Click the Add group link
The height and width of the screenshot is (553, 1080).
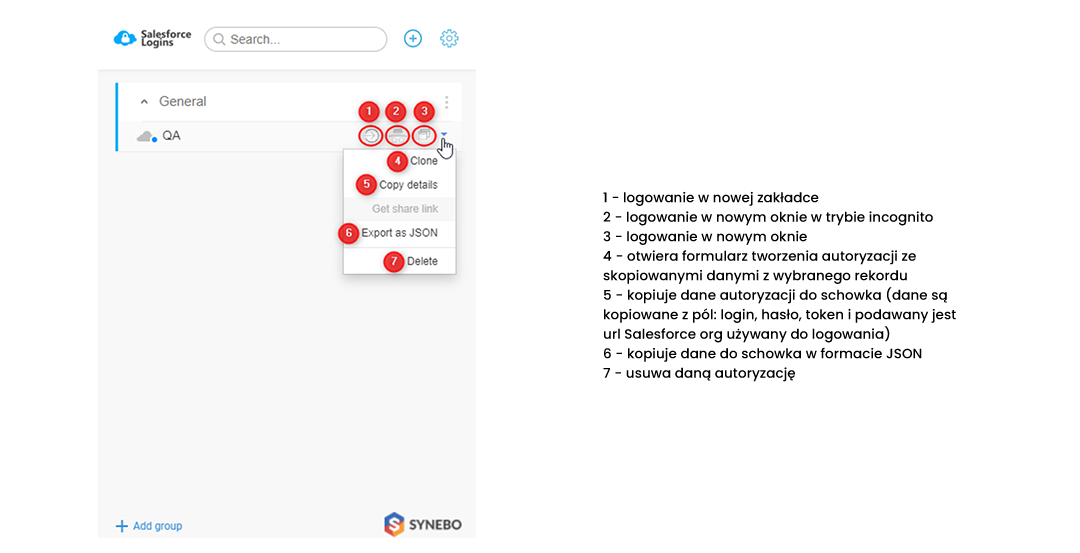point(149,526)
